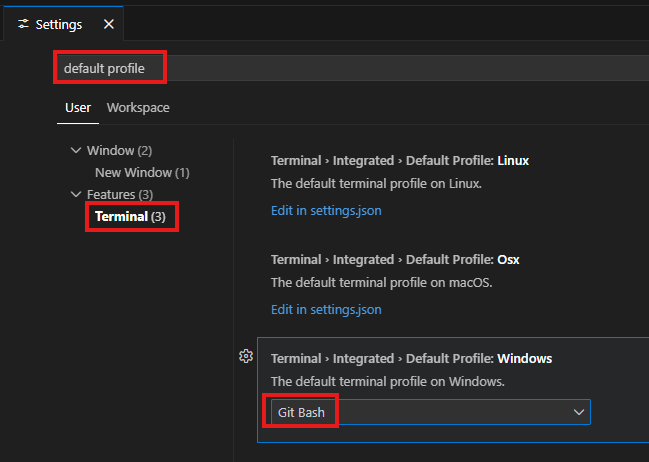Open 'Edit in settings.json' under Osx profile

(326, 309)
